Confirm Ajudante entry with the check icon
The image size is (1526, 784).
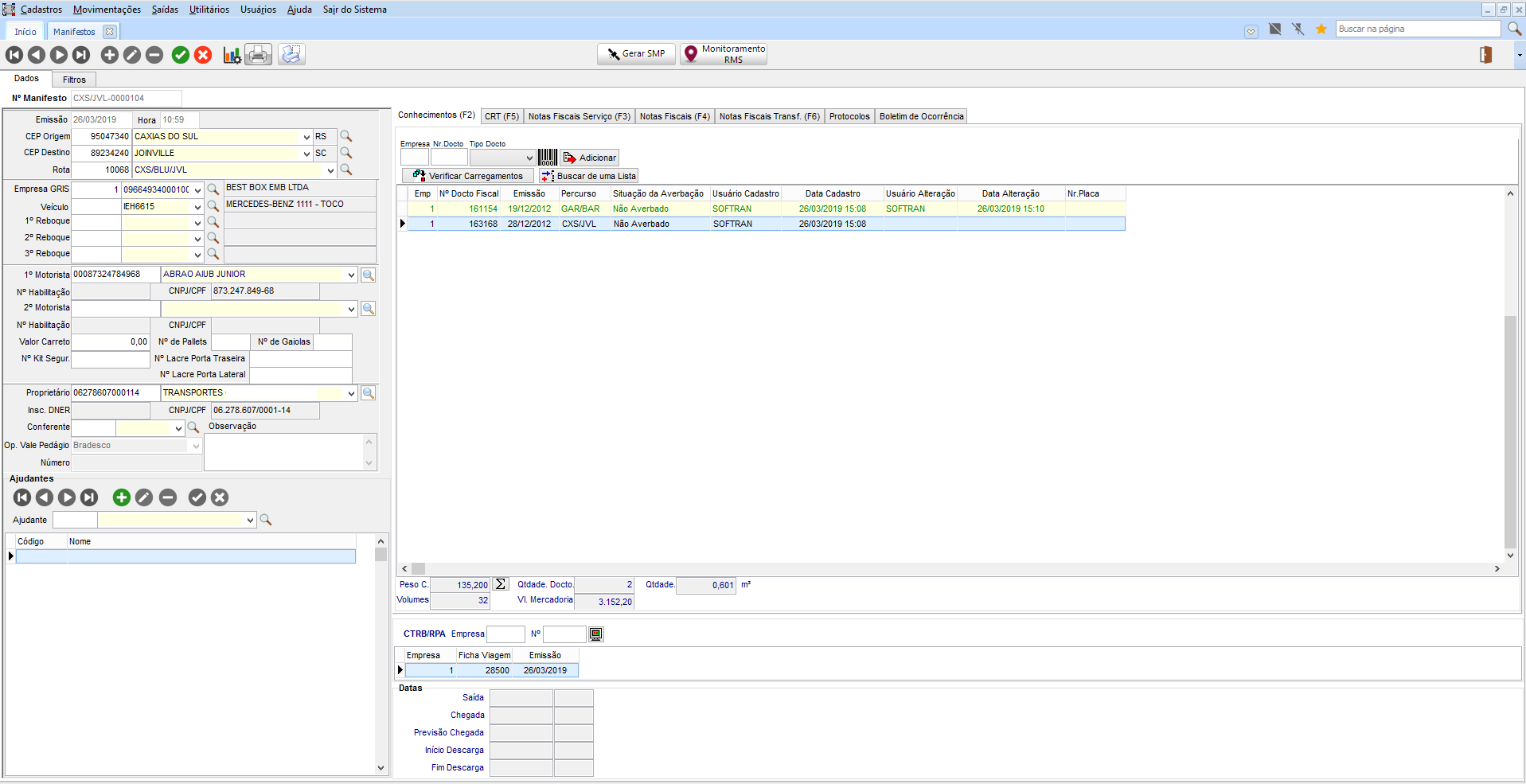(197, 497)
